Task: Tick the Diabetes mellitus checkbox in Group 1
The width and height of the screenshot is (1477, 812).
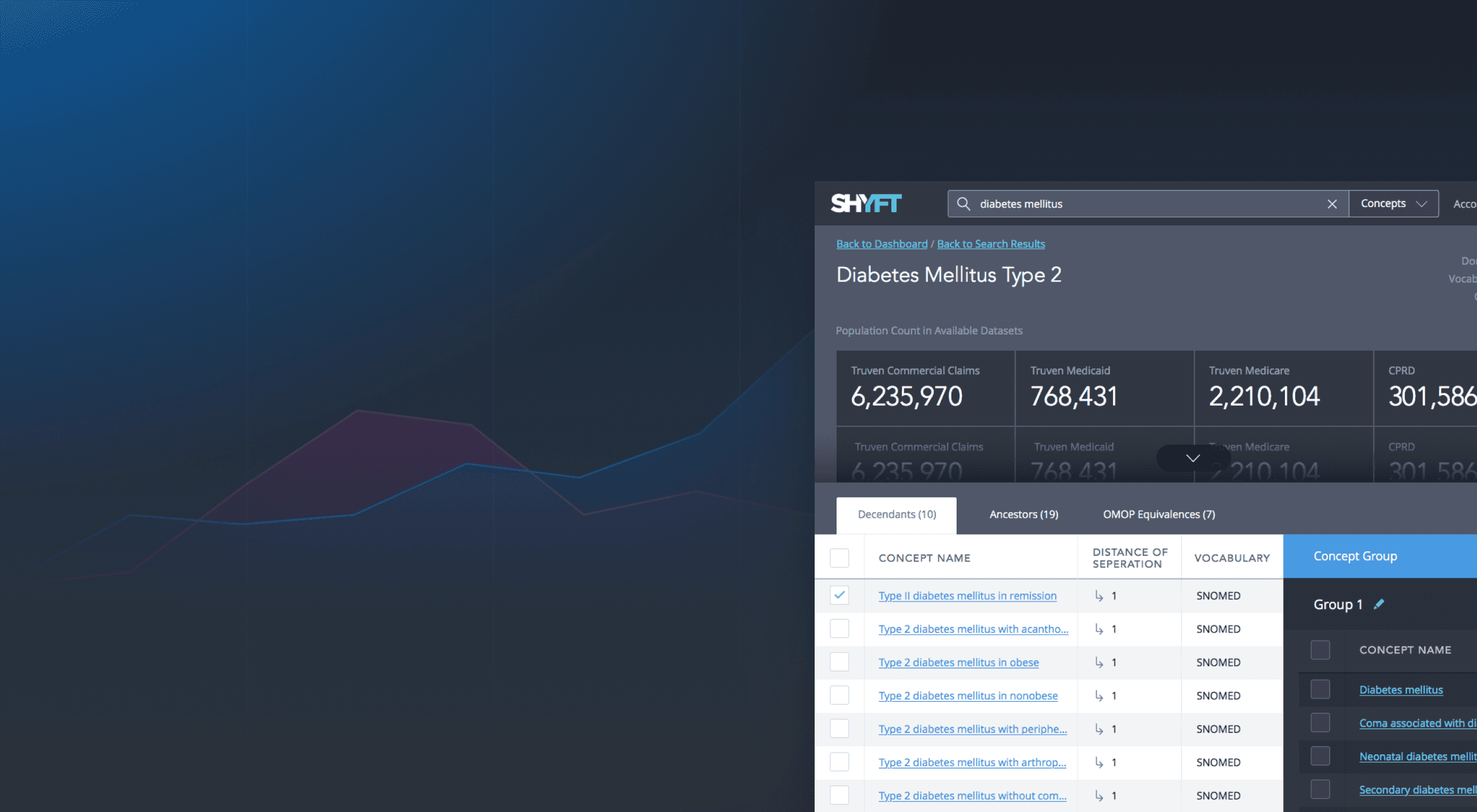Action: 1320,689
